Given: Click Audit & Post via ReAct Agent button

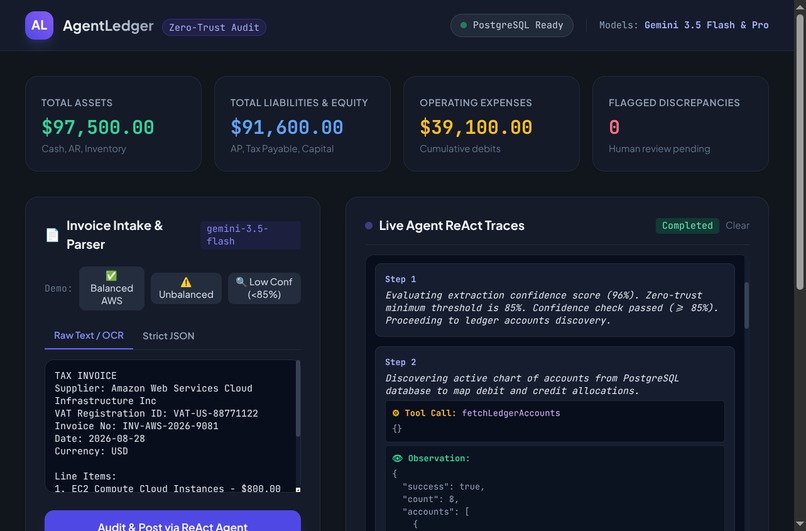Looking at the screenshot, I should pyautogui.click(x=173, y=522).
